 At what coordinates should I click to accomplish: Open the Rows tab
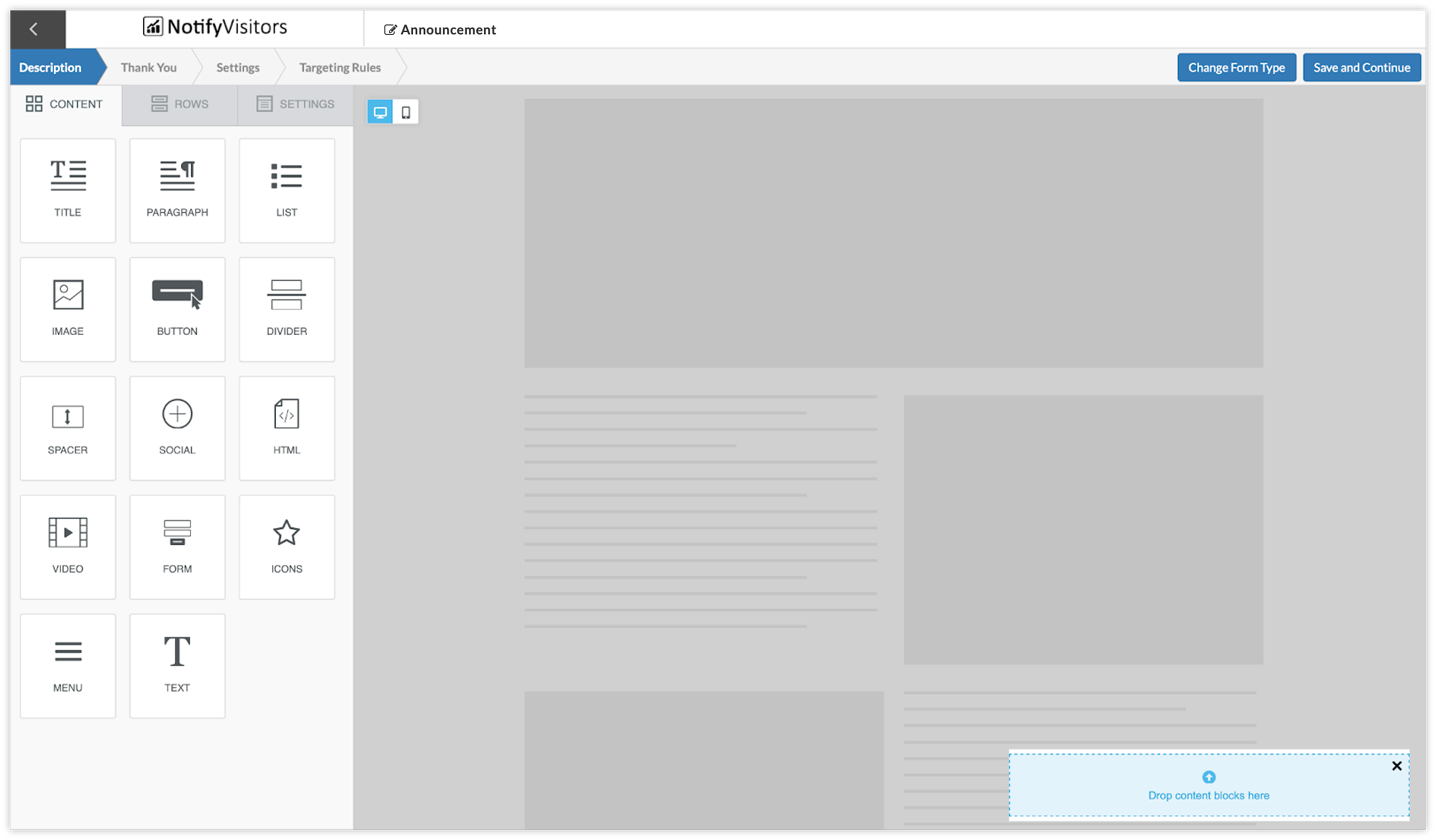click(x=179, y=104)
